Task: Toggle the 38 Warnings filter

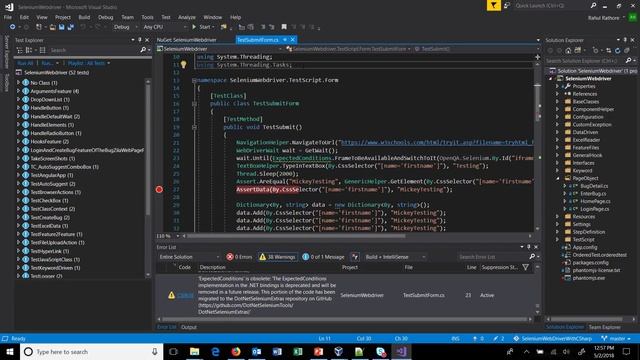Action: click(x=277, y=257)
